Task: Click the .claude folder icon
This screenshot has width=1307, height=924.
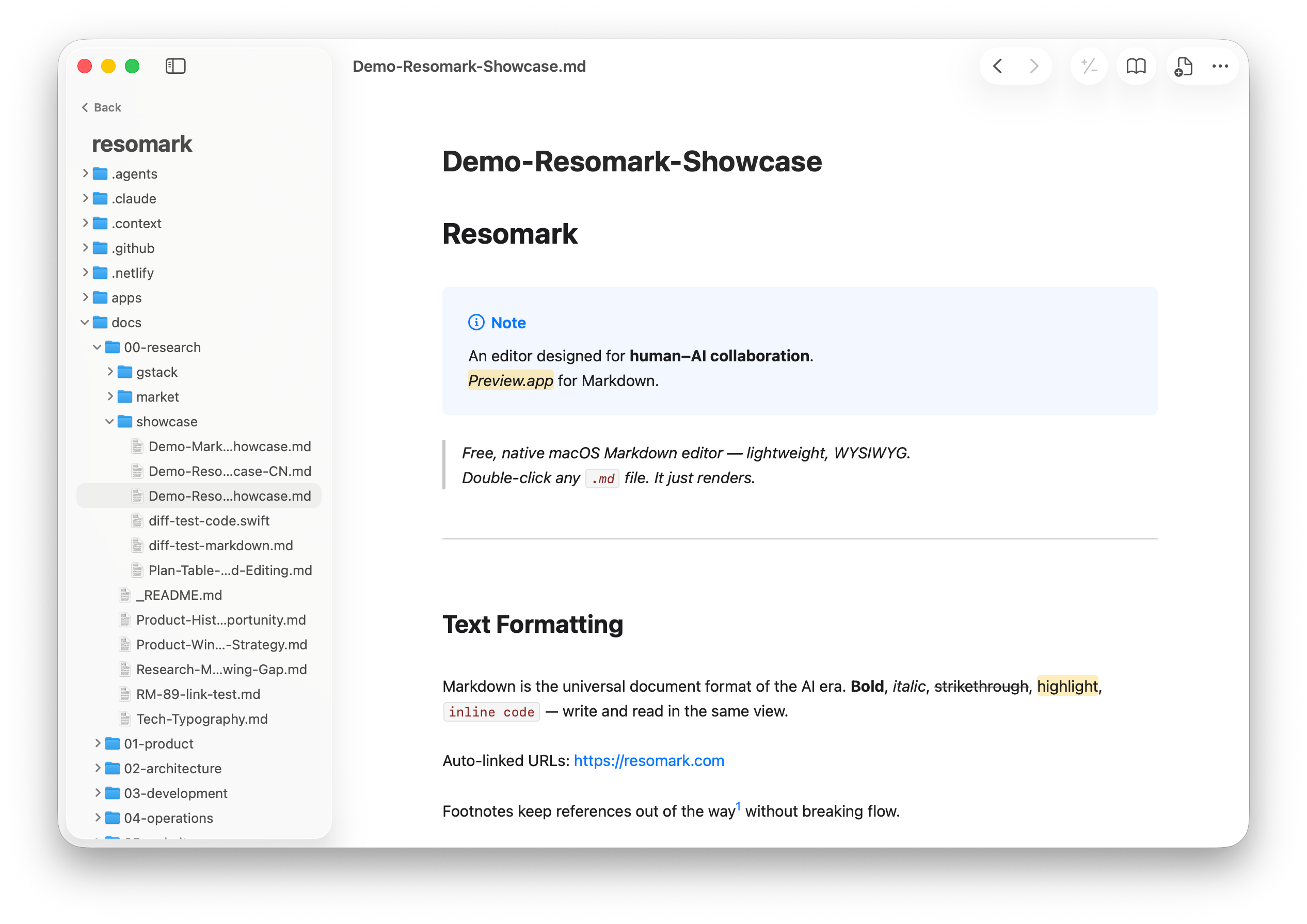Action: [100, 198]
